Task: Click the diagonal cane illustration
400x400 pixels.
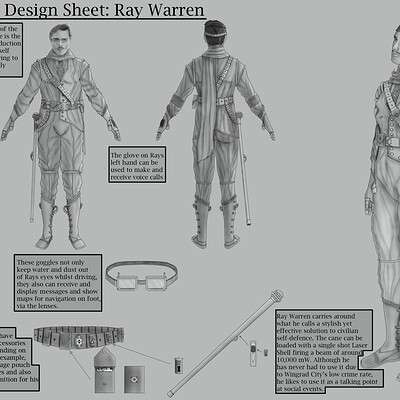Action: [225, 343]
